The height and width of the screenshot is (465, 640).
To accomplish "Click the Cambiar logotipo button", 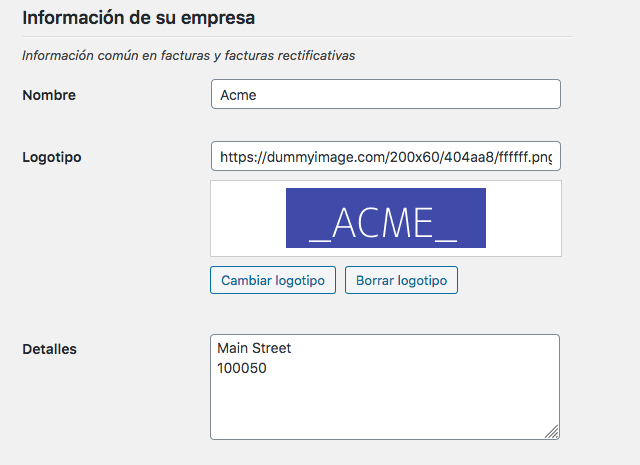I will [273, 280].
